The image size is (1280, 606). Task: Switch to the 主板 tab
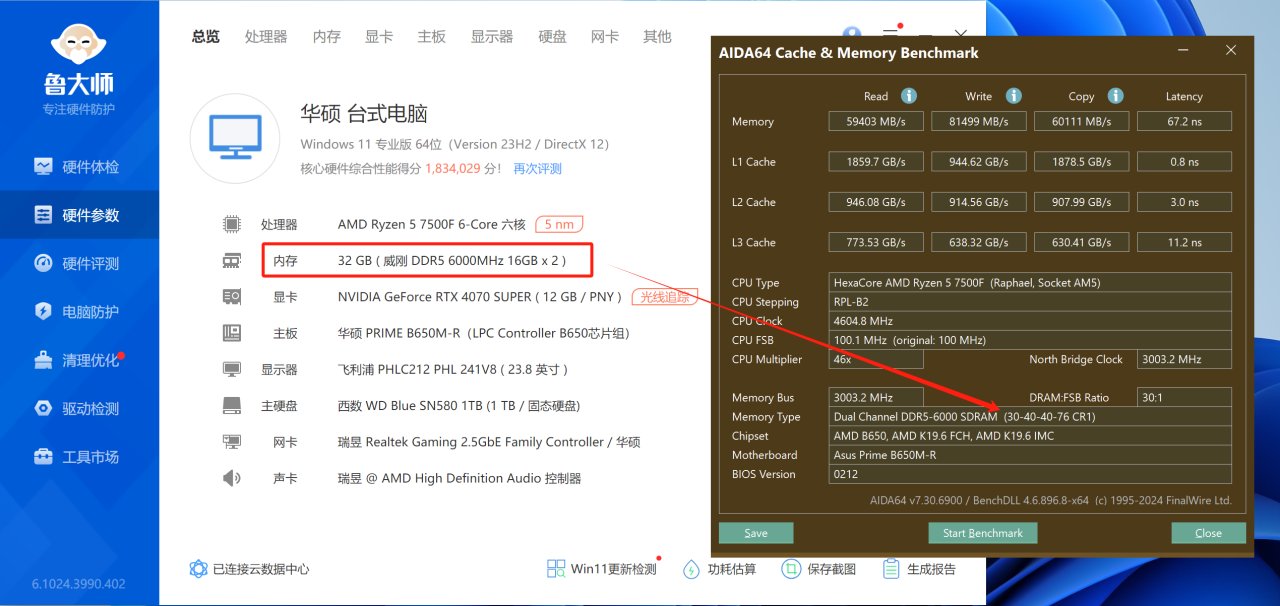pos(431,36)
